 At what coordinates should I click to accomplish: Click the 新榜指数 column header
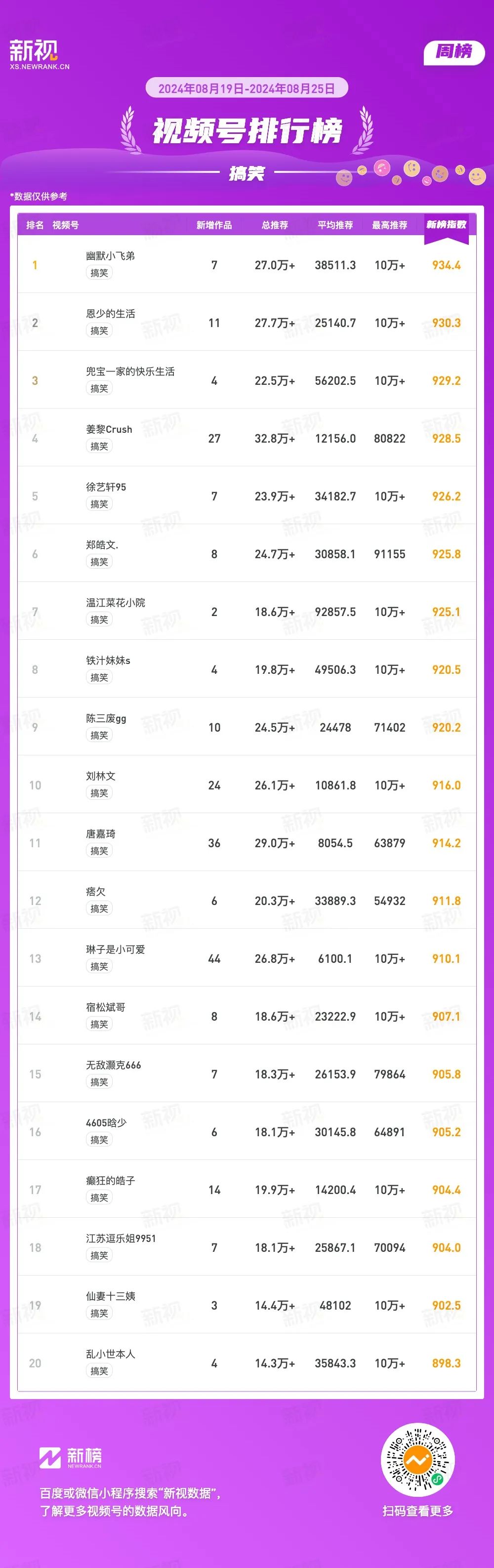tap(446, 225)
